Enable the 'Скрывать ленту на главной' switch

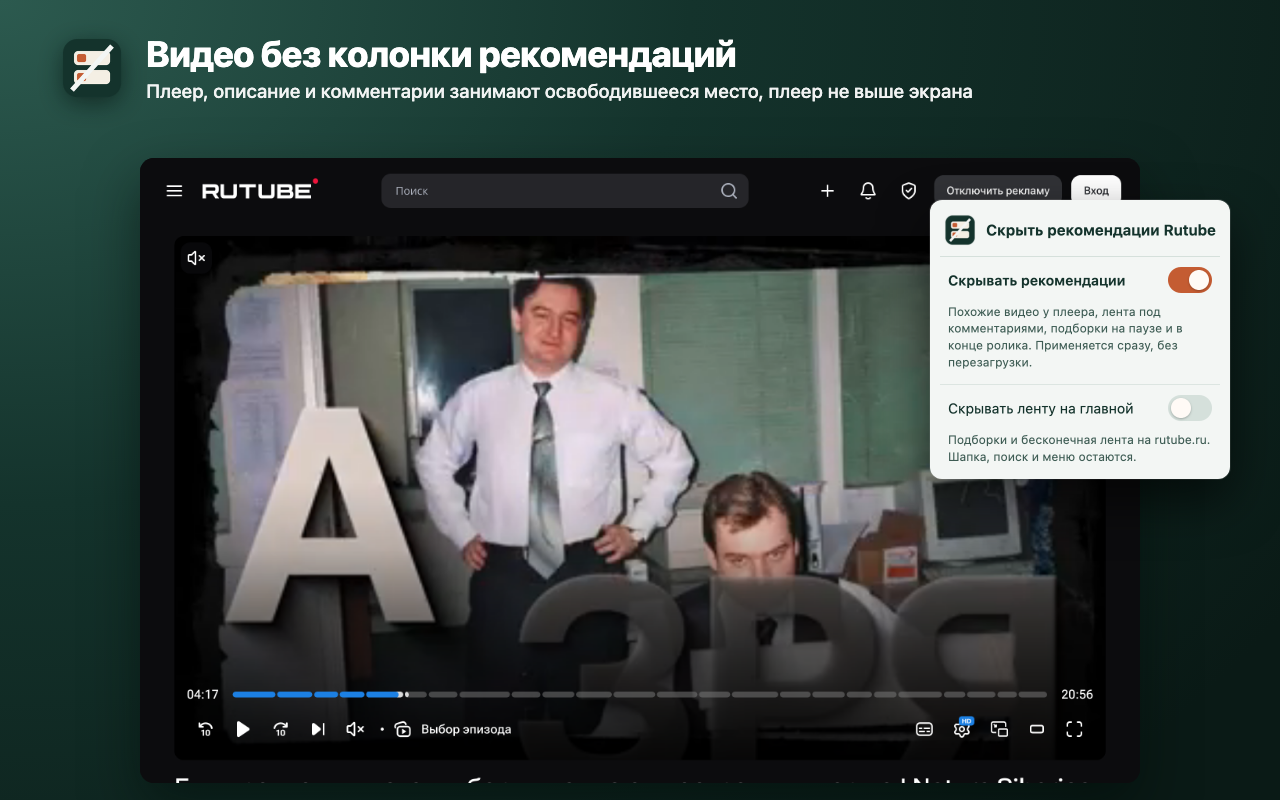click(x=1190, y=408)
